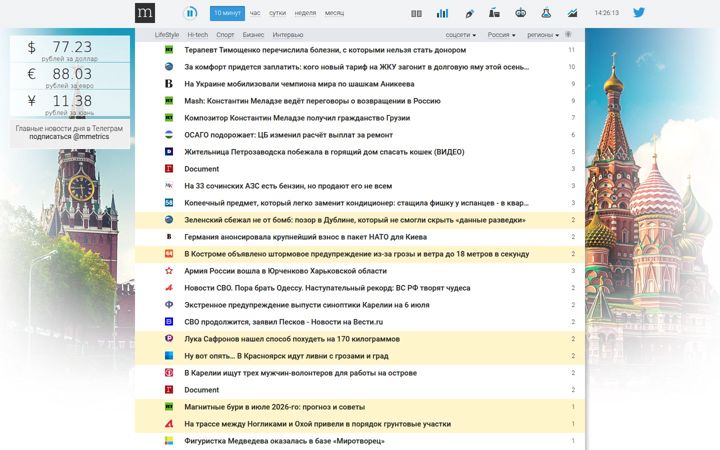
Task: Click the yuan rate 11.38 widget
Action: 70,103
